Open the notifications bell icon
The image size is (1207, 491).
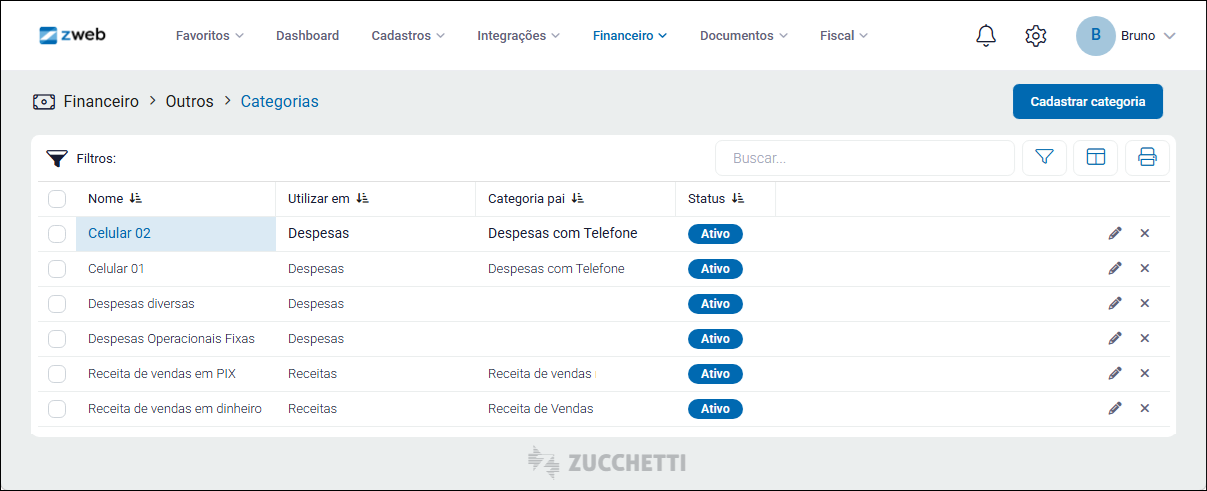986,36
